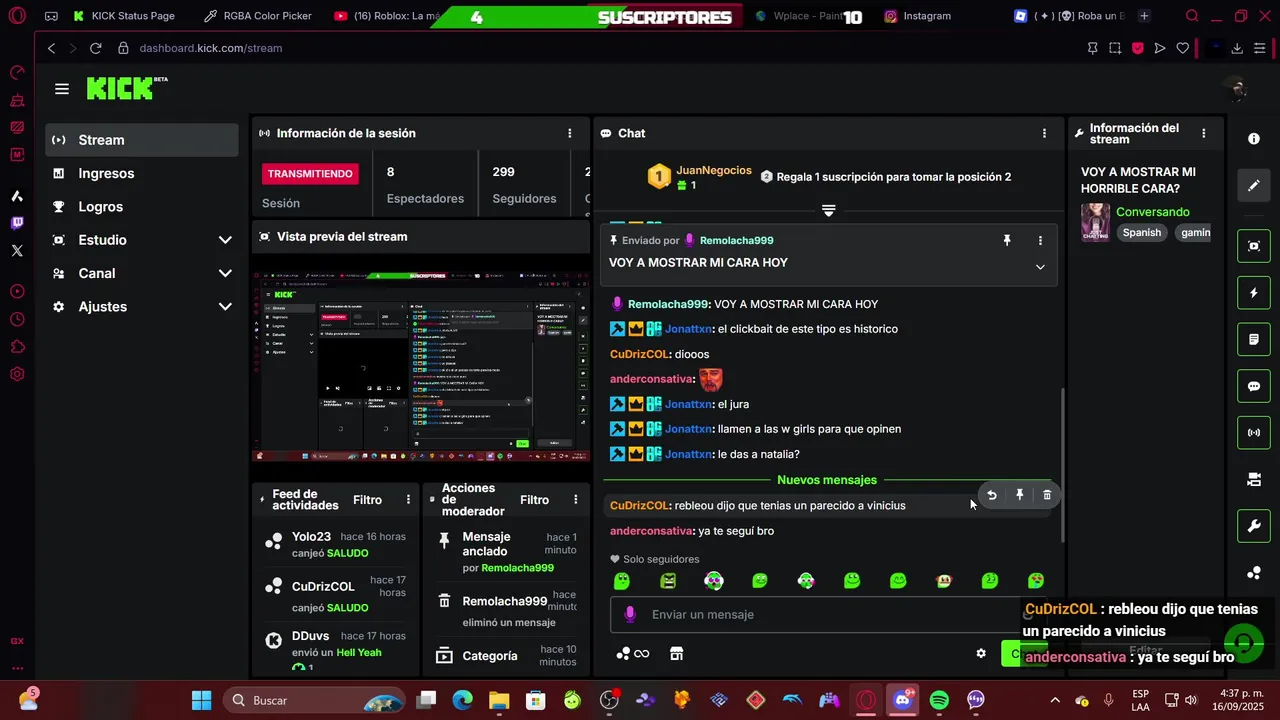
Task: Collapse the leaderboard bar above chat
Action: point(828,211)
